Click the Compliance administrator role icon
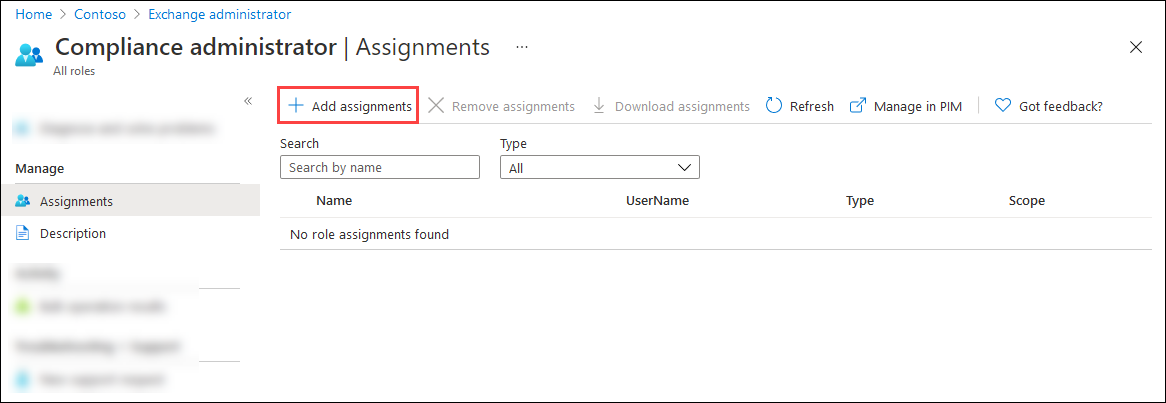 tap(29, 54)
